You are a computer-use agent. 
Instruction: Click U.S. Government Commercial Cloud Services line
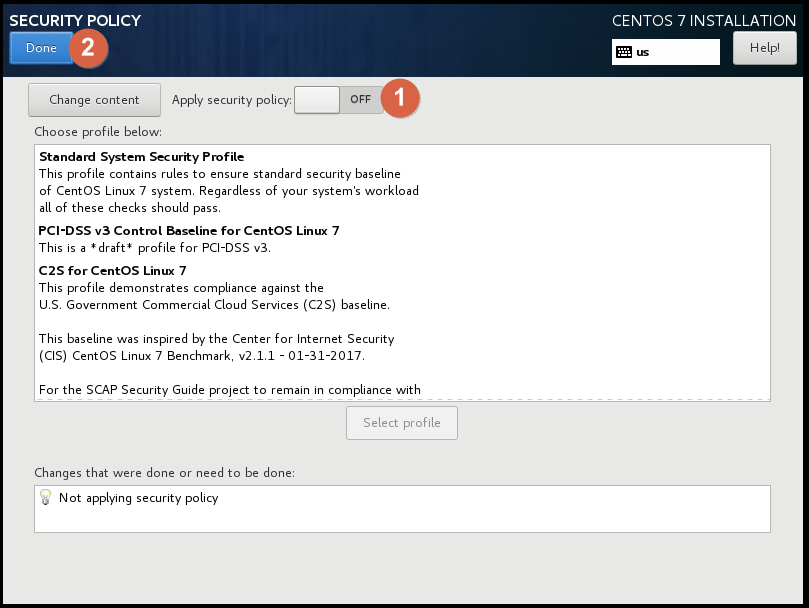(215, 305)
